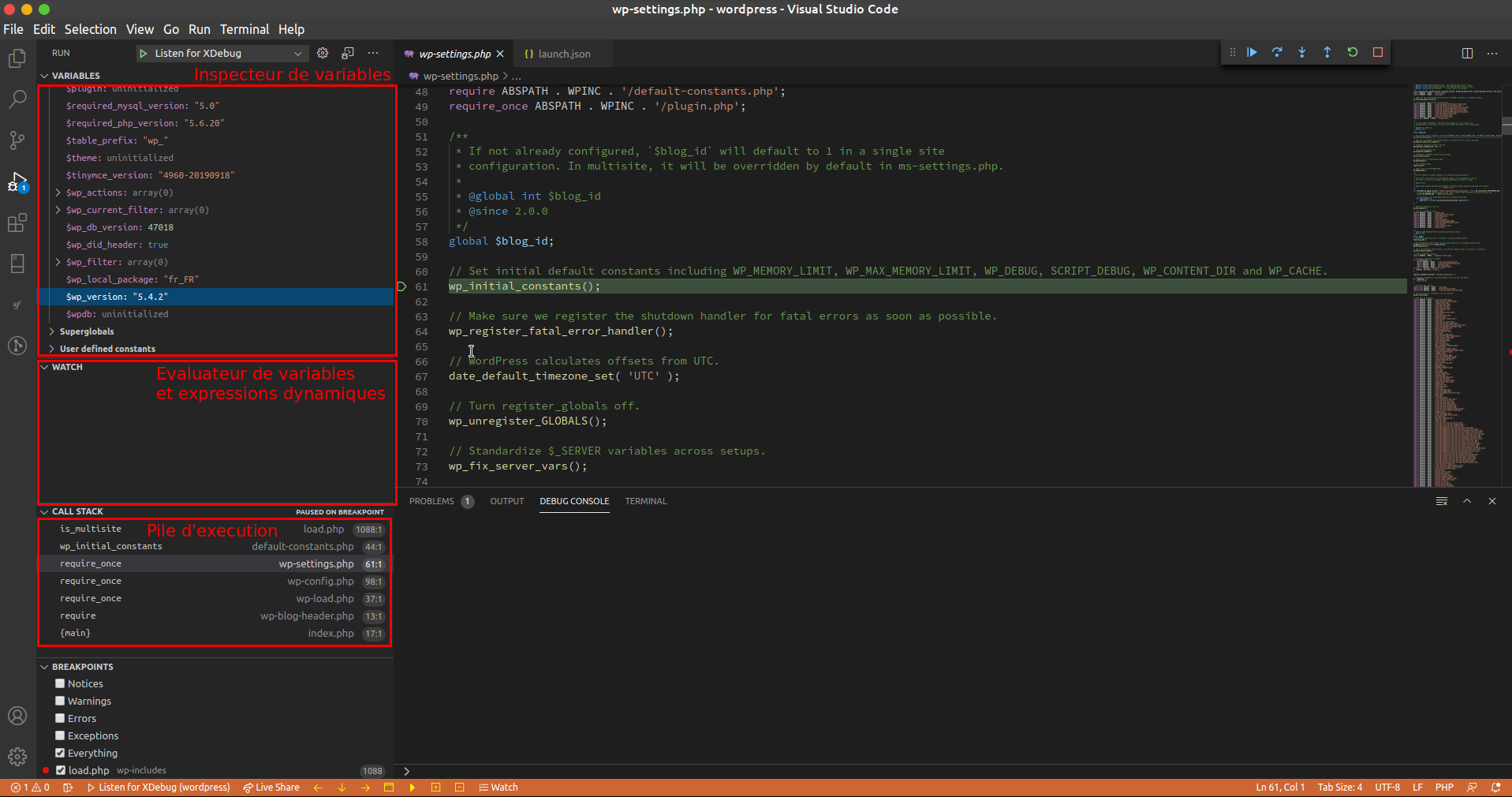Image resolution: width=1512 pixels, height=797 pixels.
Task: Expand the $wp_filter array
Action: [x=58, y=262]
